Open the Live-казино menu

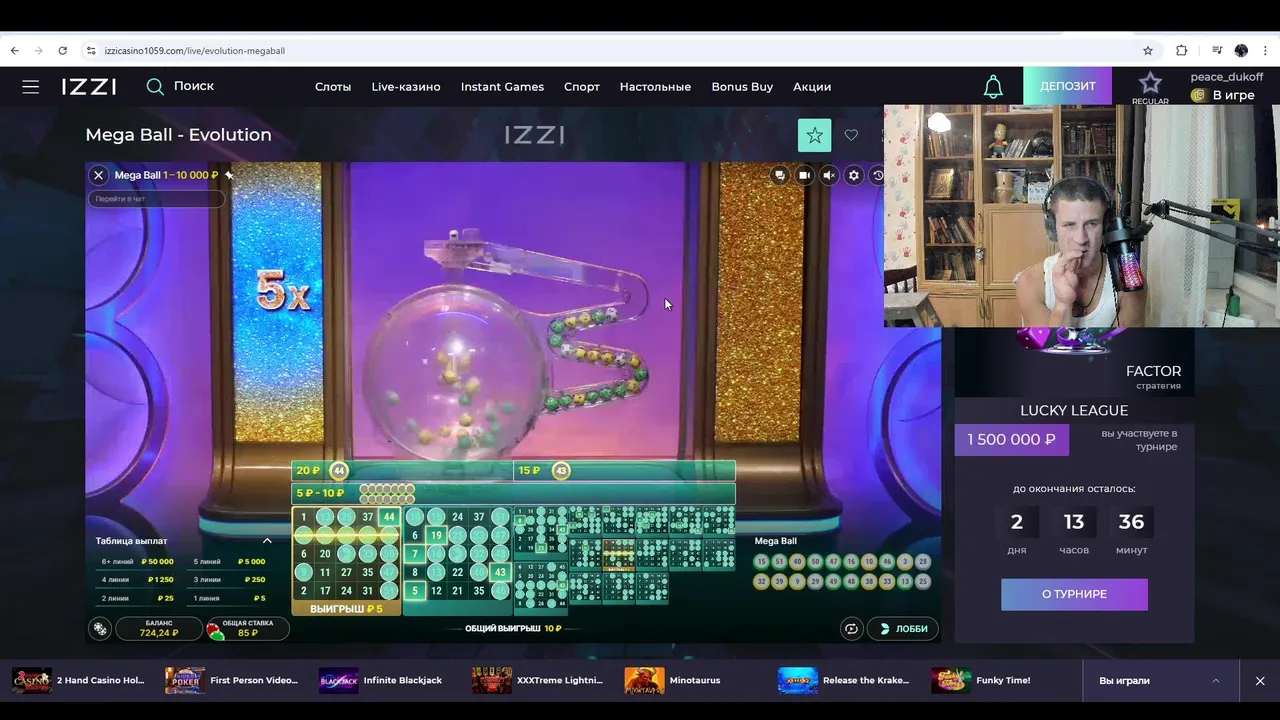tap(406, 87)
